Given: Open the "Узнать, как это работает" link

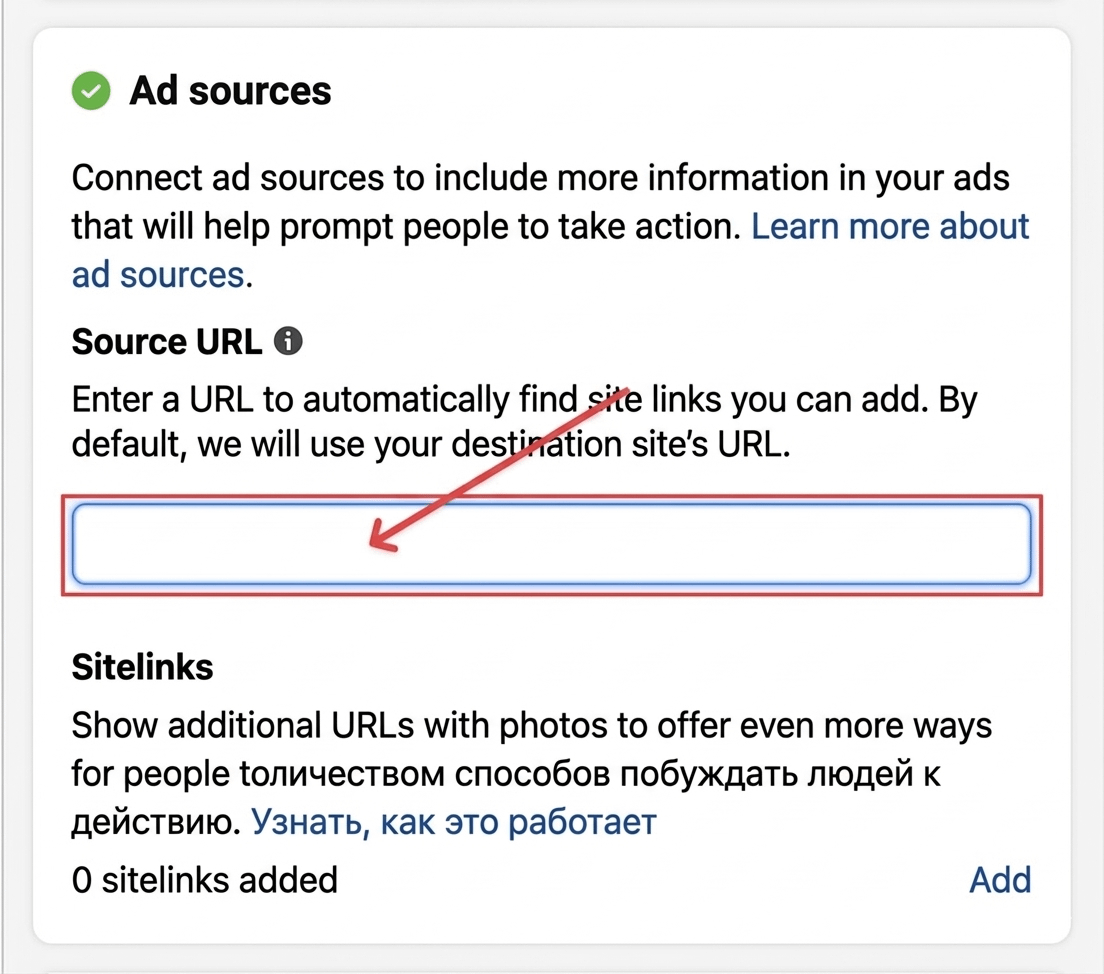Looking at the screenshot, I should [453, 822].
